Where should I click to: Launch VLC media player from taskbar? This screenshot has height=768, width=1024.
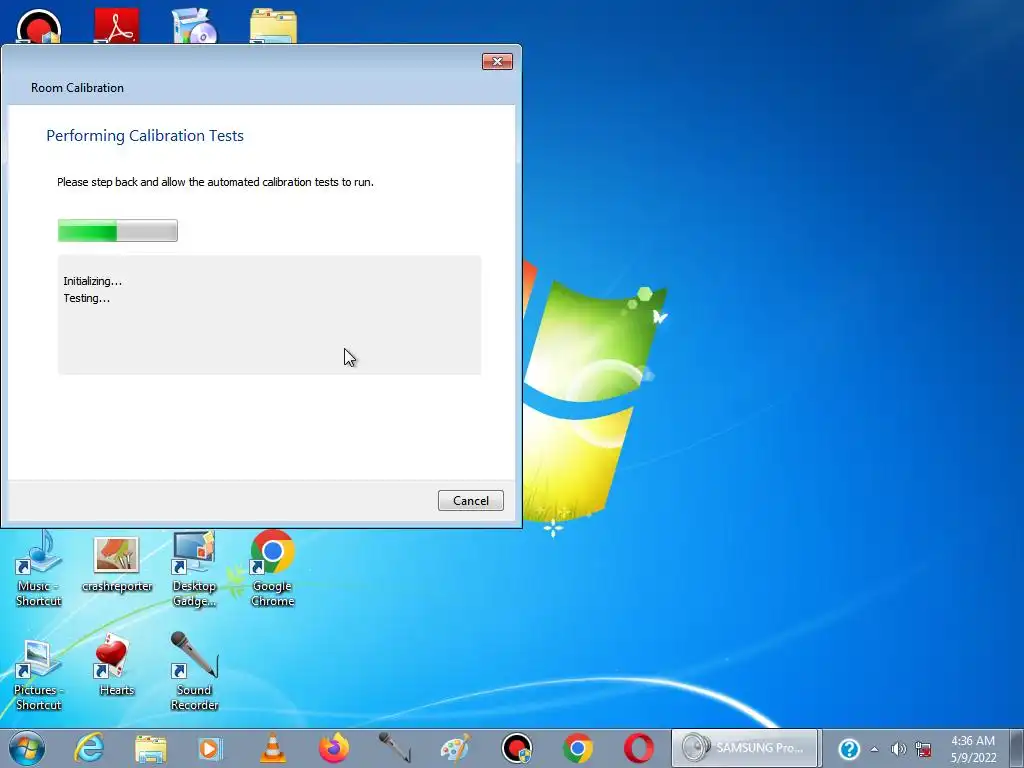[x=272, y=748]
